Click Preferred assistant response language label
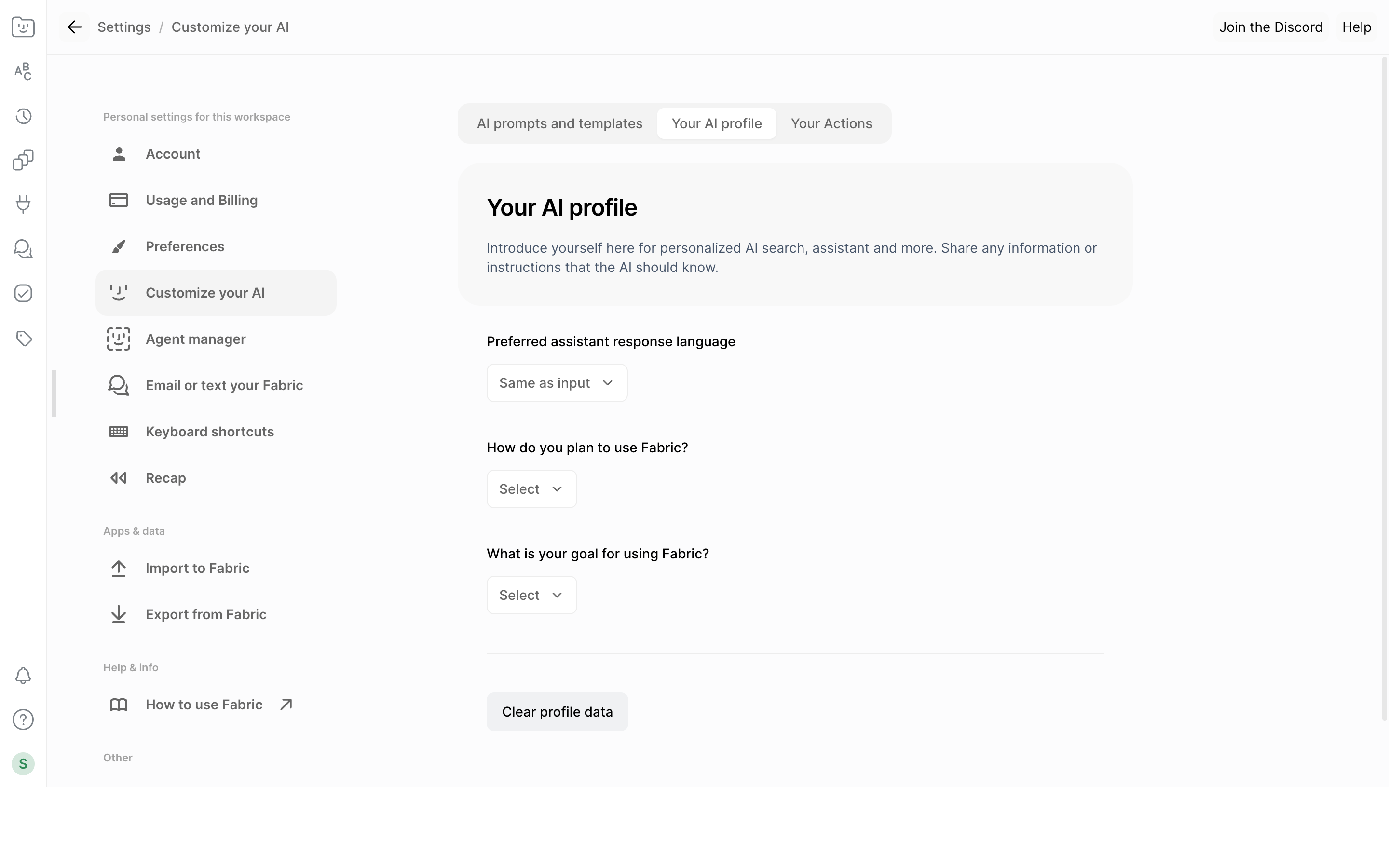The image size is (1389, 868). (611, 341)
